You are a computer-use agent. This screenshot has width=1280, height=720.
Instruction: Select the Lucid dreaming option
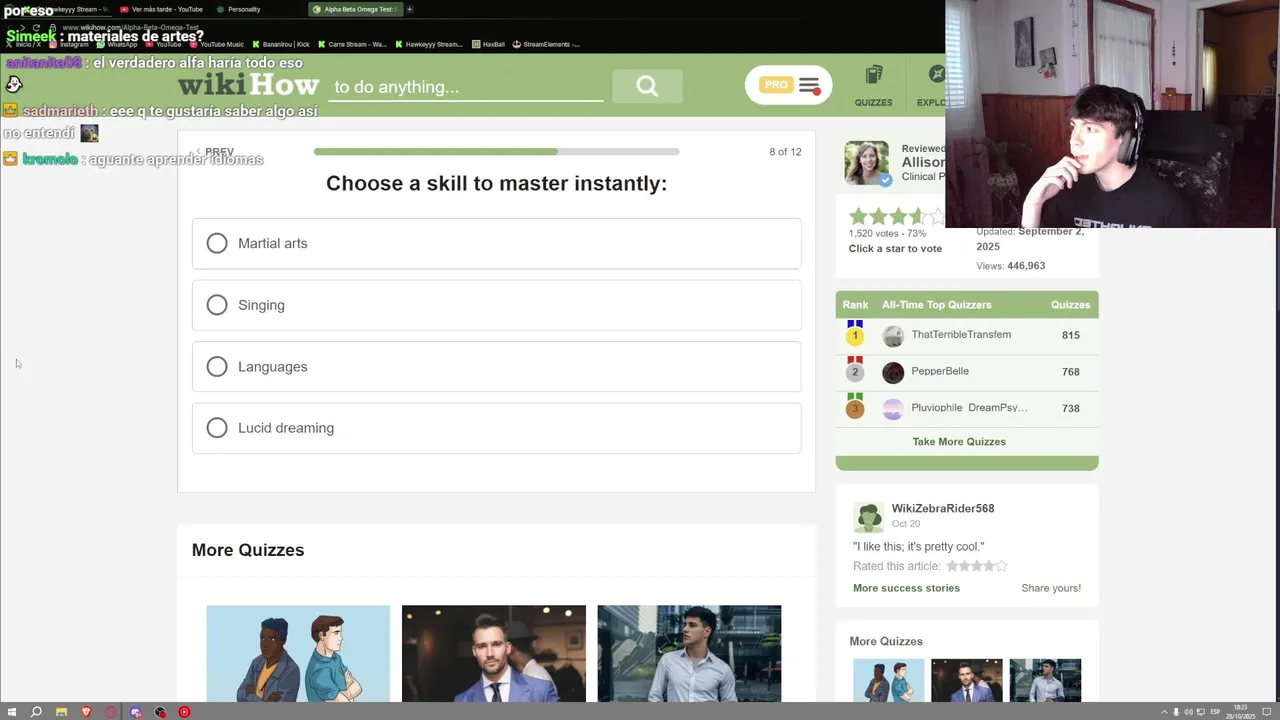point(496,428)
